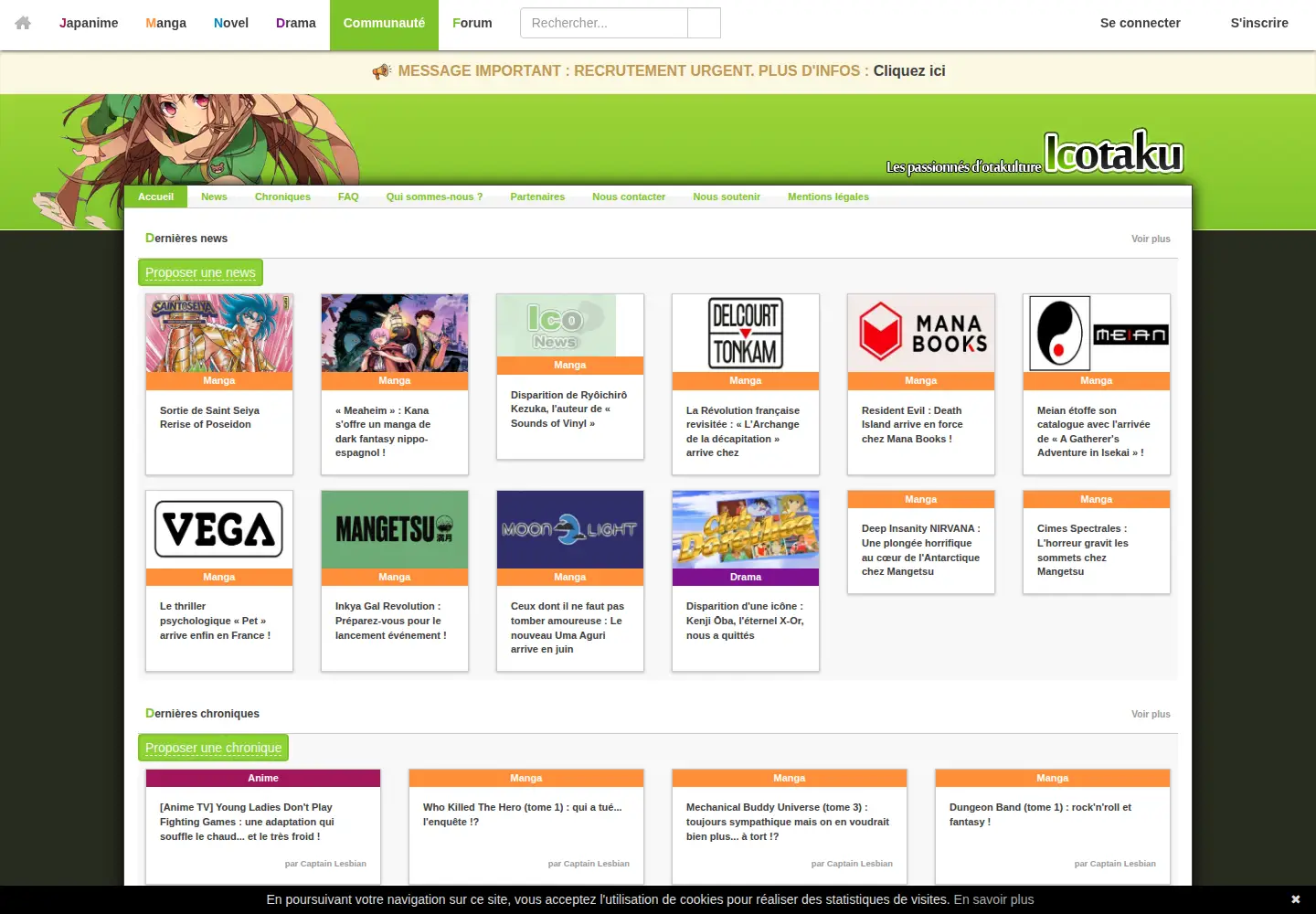Screen dimensions: 1316x914
Task: Follow the Cliquez ici recruitment link
Action: click(x=909, y=71)
